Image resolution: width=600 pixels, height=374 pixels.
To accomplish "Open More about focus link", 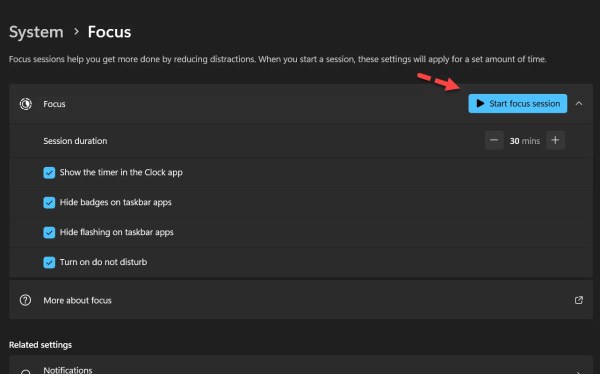I will [301, 300].
